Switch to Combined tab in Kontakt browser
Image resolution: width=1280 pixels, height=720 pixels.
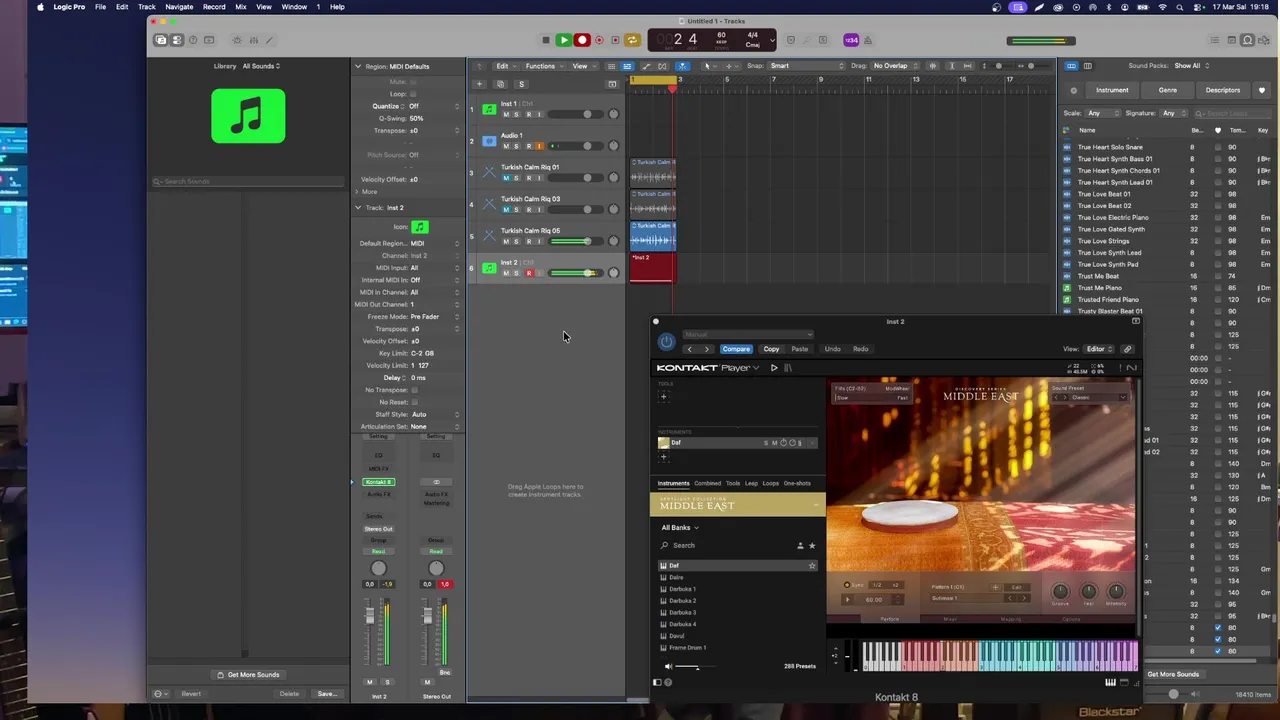tap(707, 483)
